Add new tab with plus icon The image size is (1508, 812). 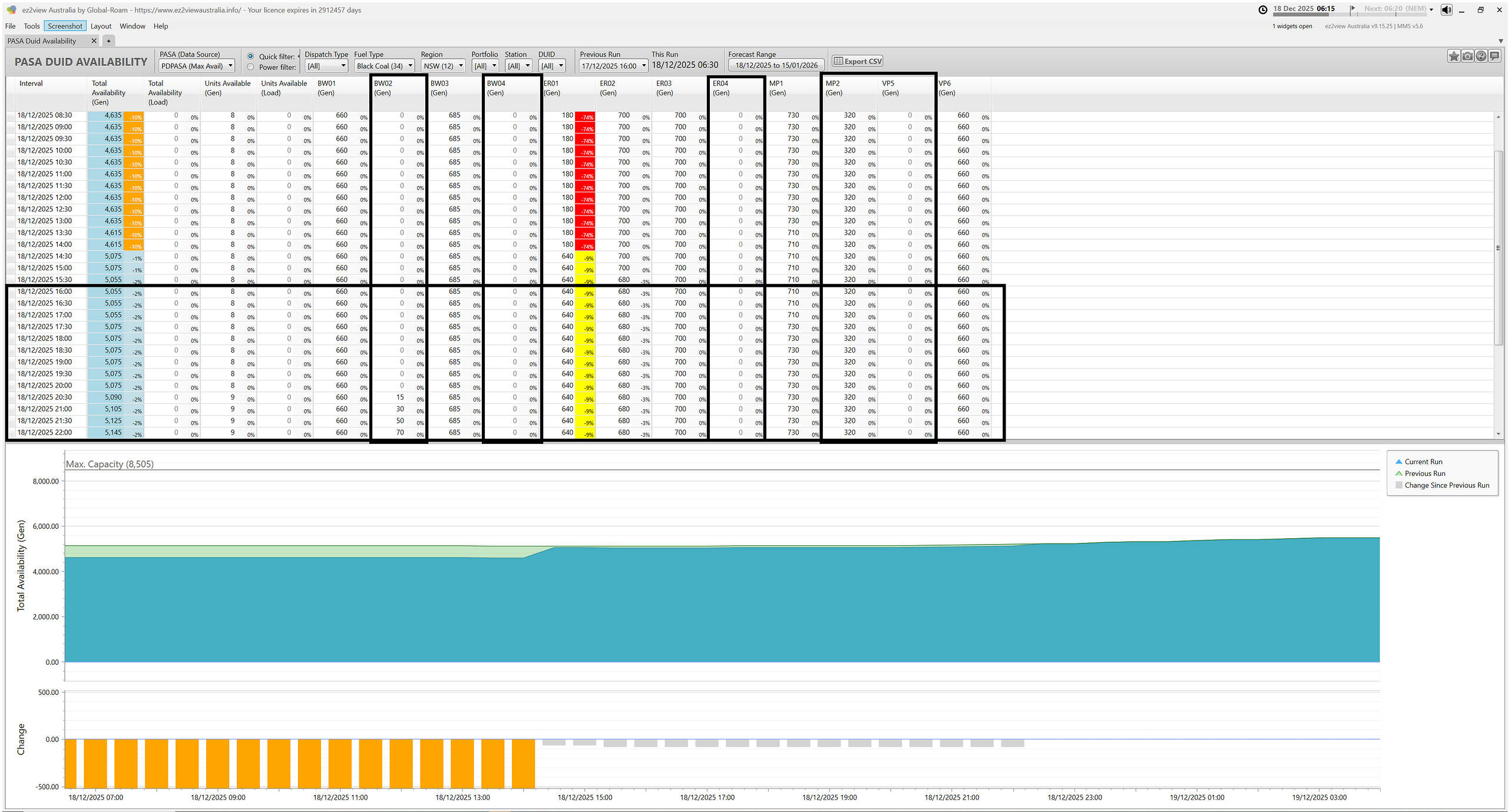click(x=108, y=41)
